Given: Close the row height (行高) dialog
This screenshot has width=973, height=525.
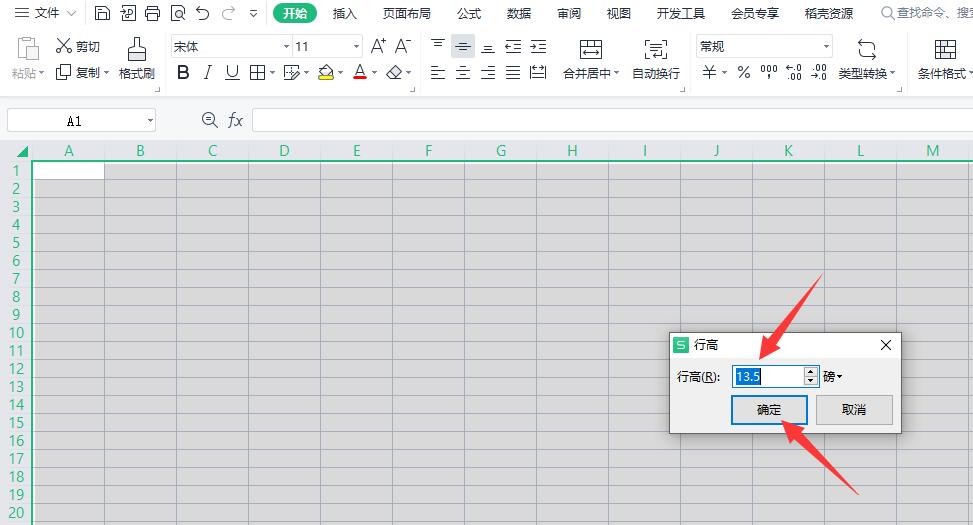Looking at the screenshot, I should click(x=886, y=345).
